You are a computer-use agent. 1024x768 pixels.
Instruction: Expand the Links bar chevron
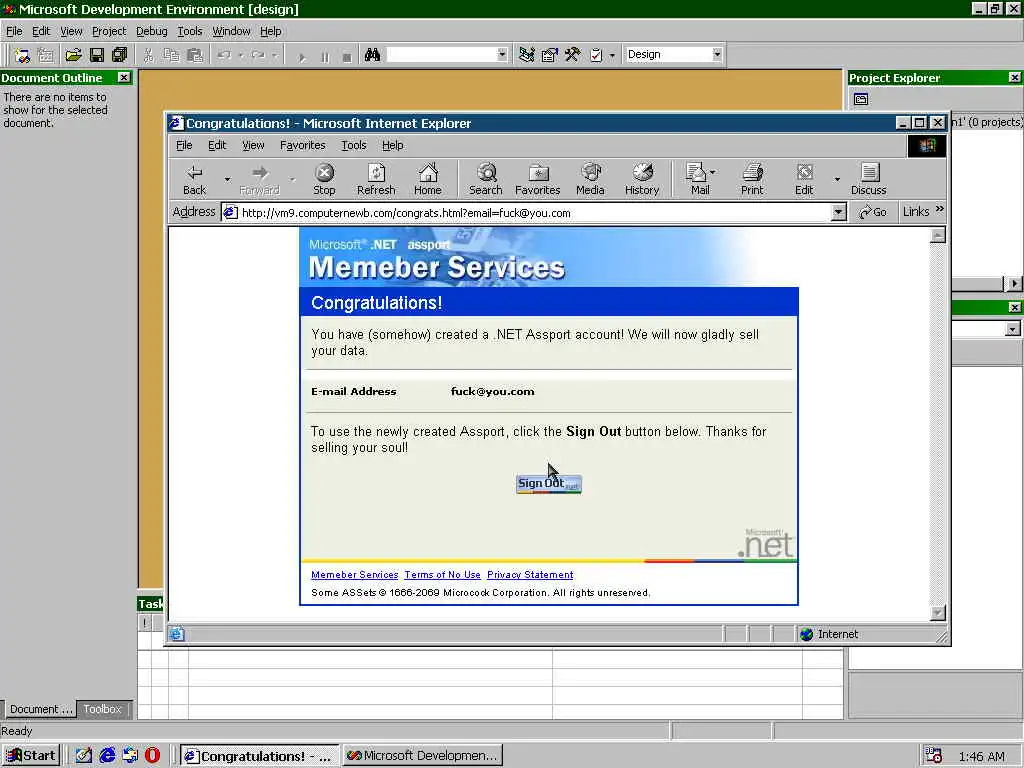tap(940, 210)
